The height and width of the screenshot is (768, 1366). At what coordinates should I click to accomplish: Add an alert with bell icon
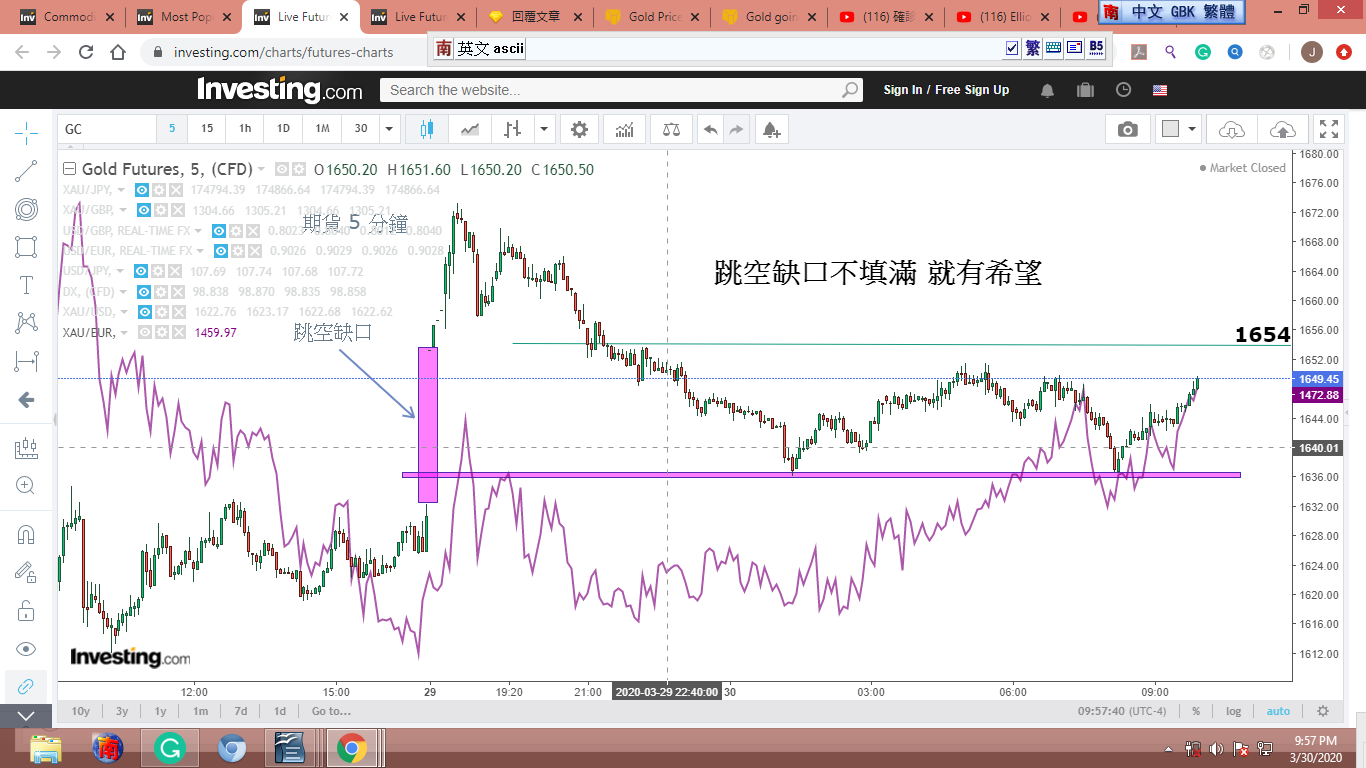pos(770,129)
